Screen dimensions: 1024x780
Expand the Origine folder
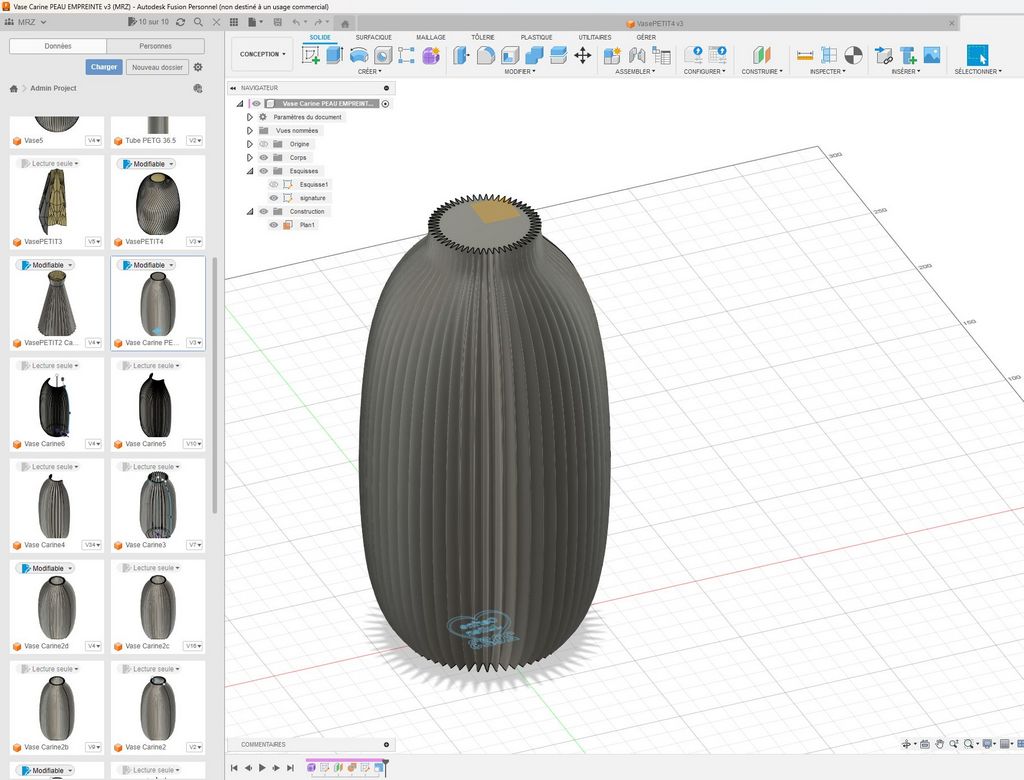[249, 144]
